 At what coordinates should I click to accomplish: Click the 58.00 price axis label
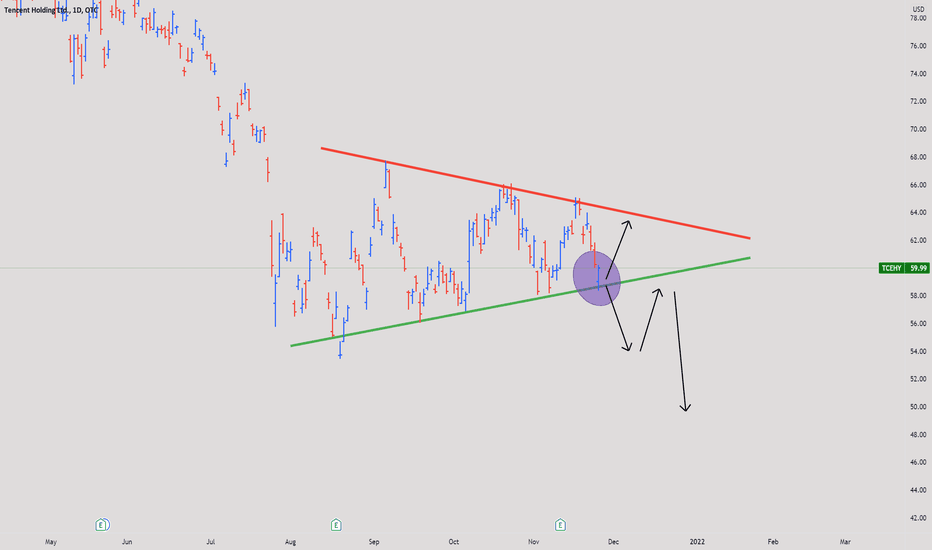pos(918,296)
